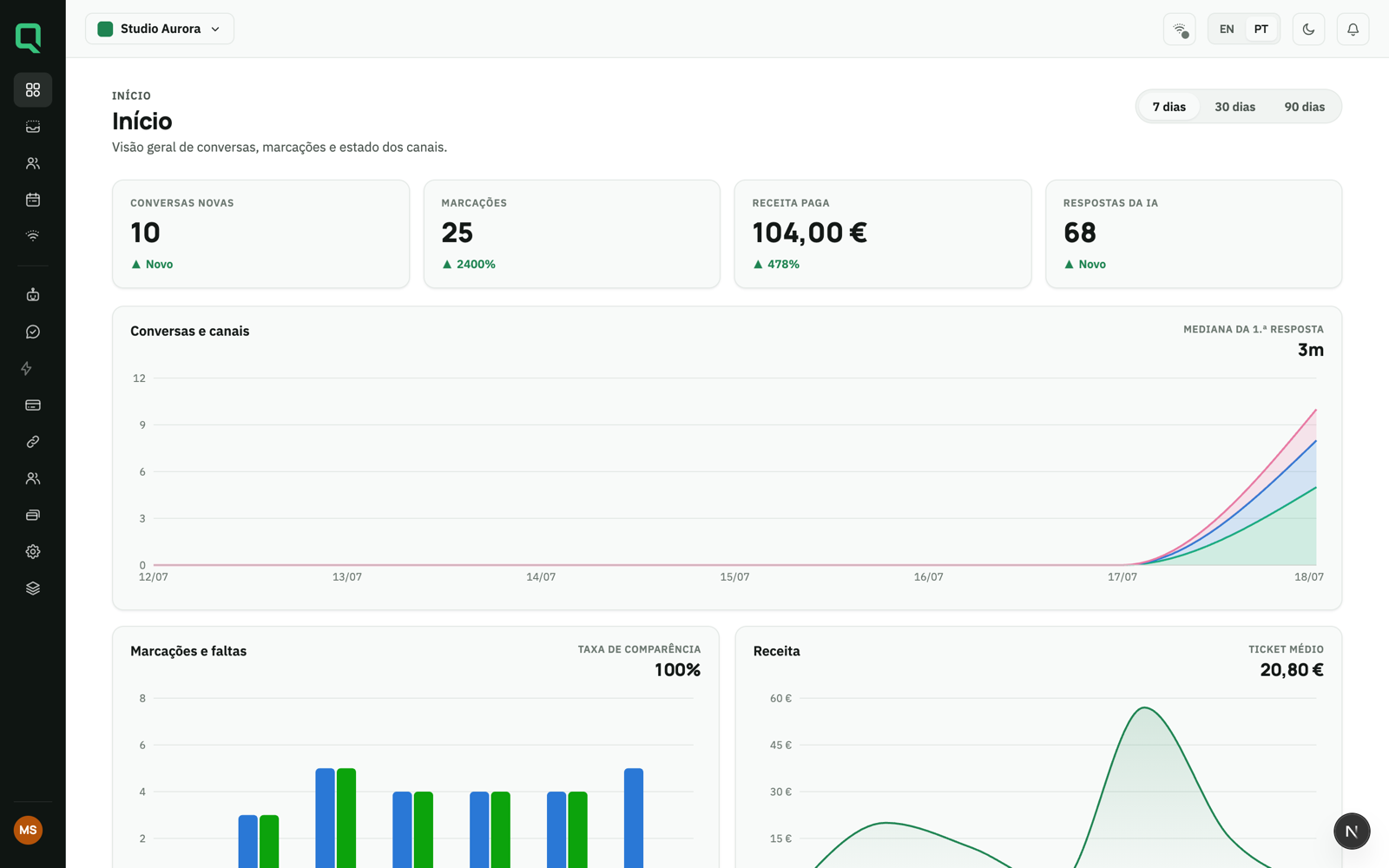Click the robot assistant sidebar icon
1389x868 pixels.
pos(33,295)
